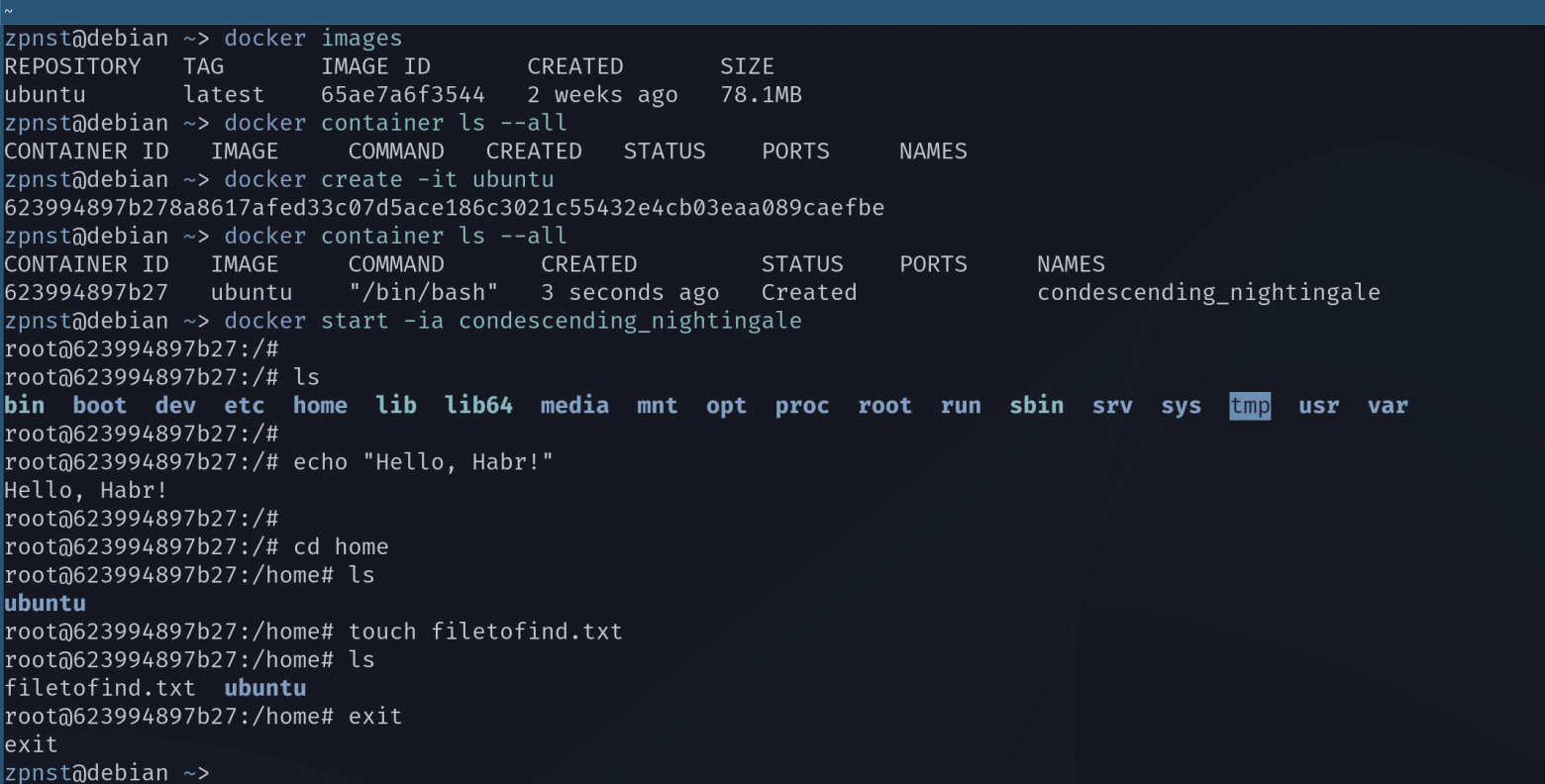Click image ID 65ae7a6f3544
1545x784 pixels.
click(x=403, y=95)
